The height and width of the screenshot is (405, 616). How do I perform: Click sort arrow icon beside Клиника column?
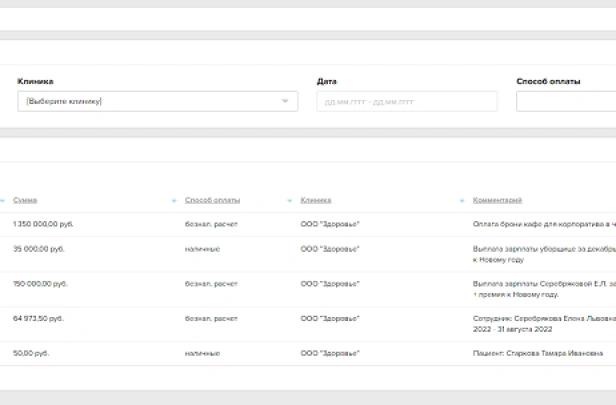[290, 201]
